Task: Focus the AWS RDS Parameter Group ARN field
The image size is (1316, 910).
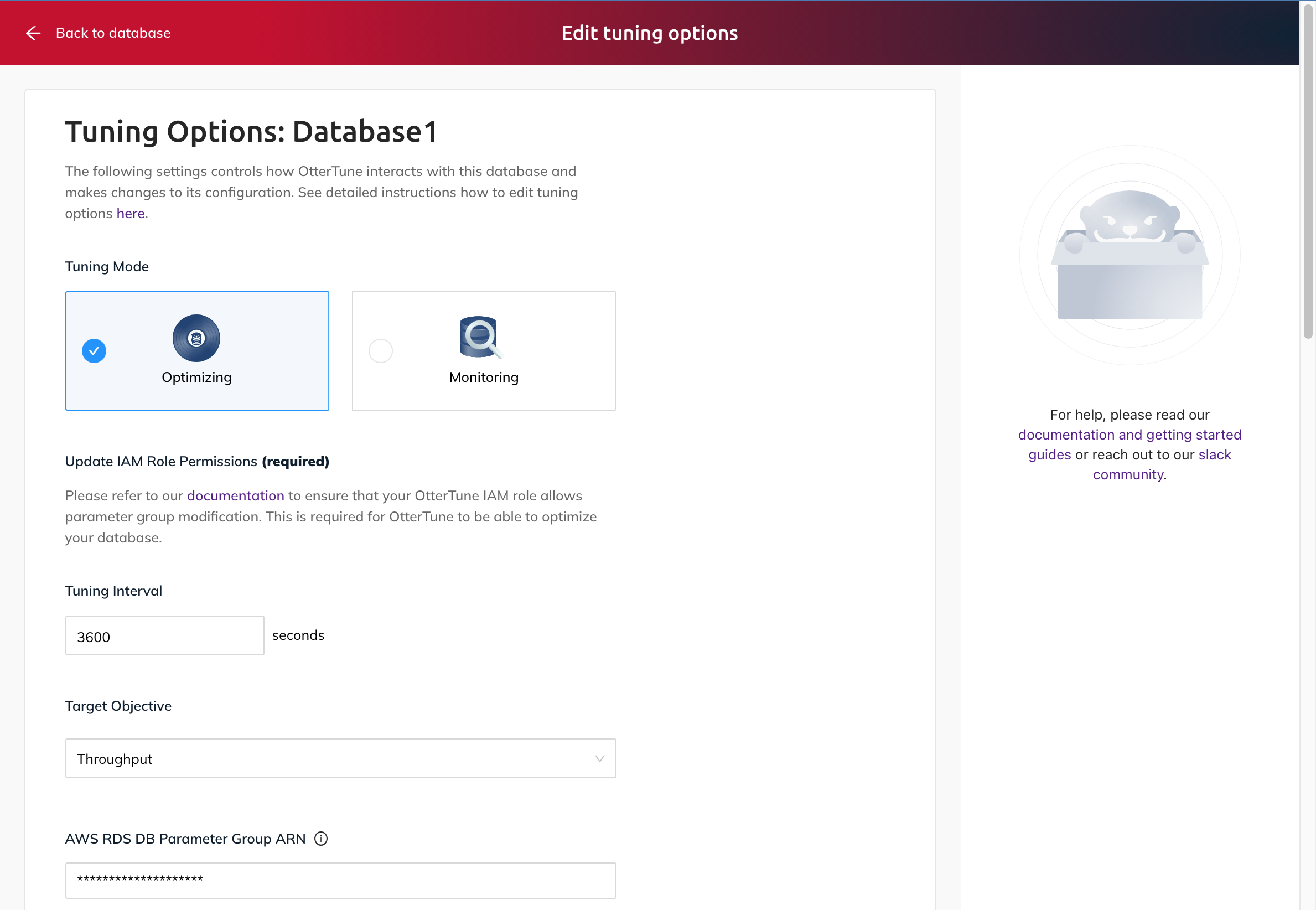Action: 341,880
